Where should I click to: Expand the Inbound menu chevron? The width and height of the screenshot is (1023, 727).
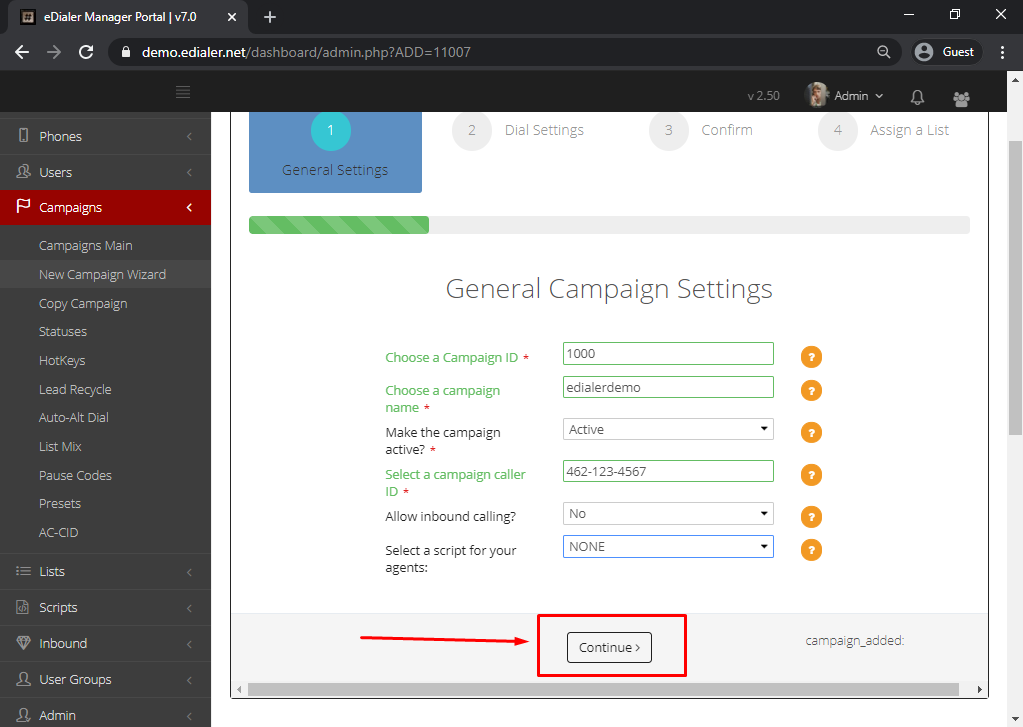tap(189, 644)
